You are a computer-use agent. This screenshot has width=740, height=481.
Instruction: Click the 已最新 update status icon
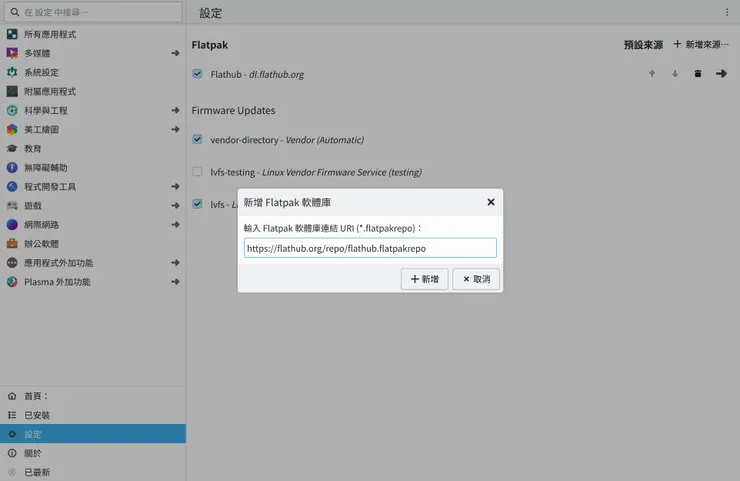pos(12,472)
